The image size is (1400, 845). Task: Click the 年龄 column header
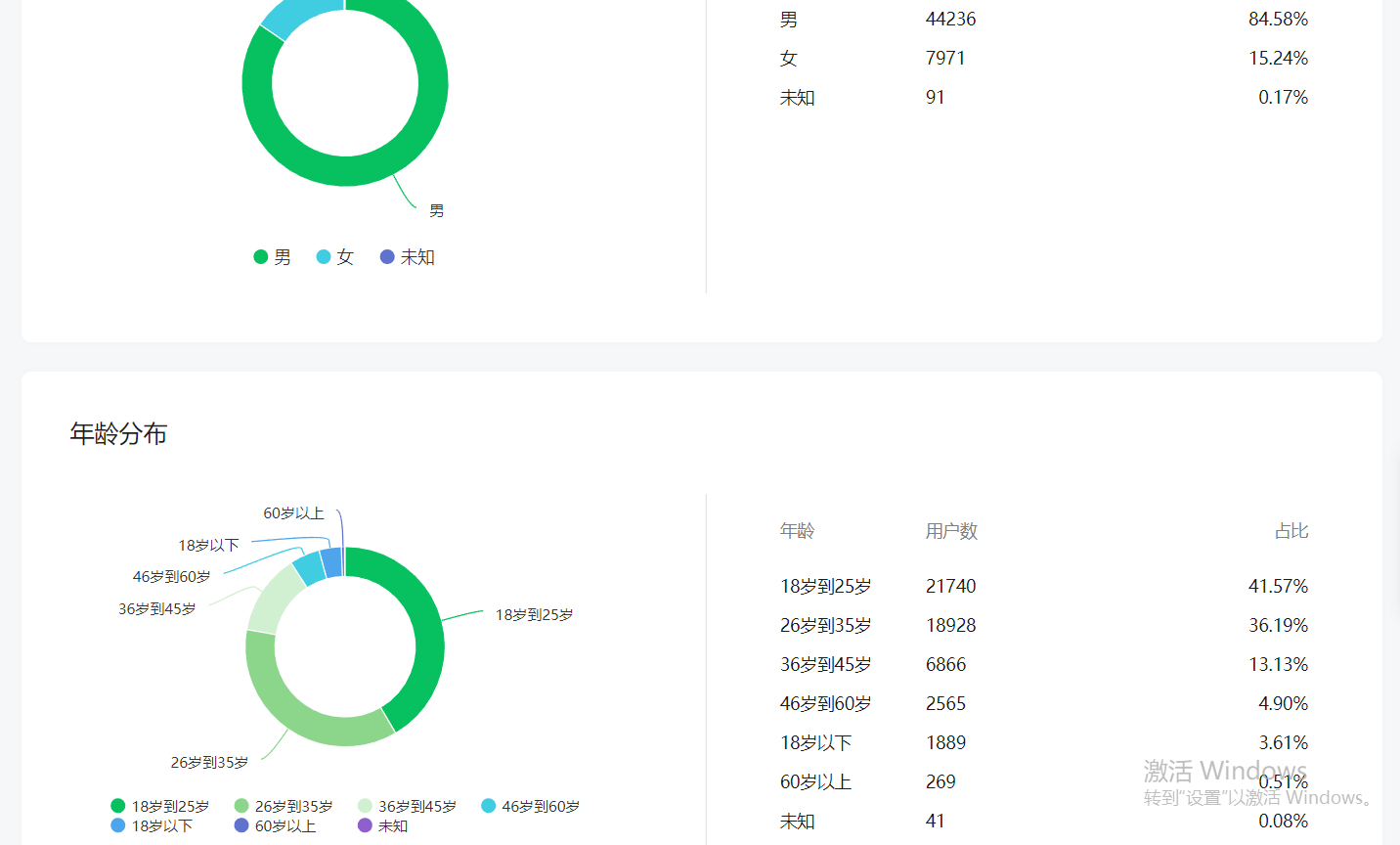tap(797, 531)
